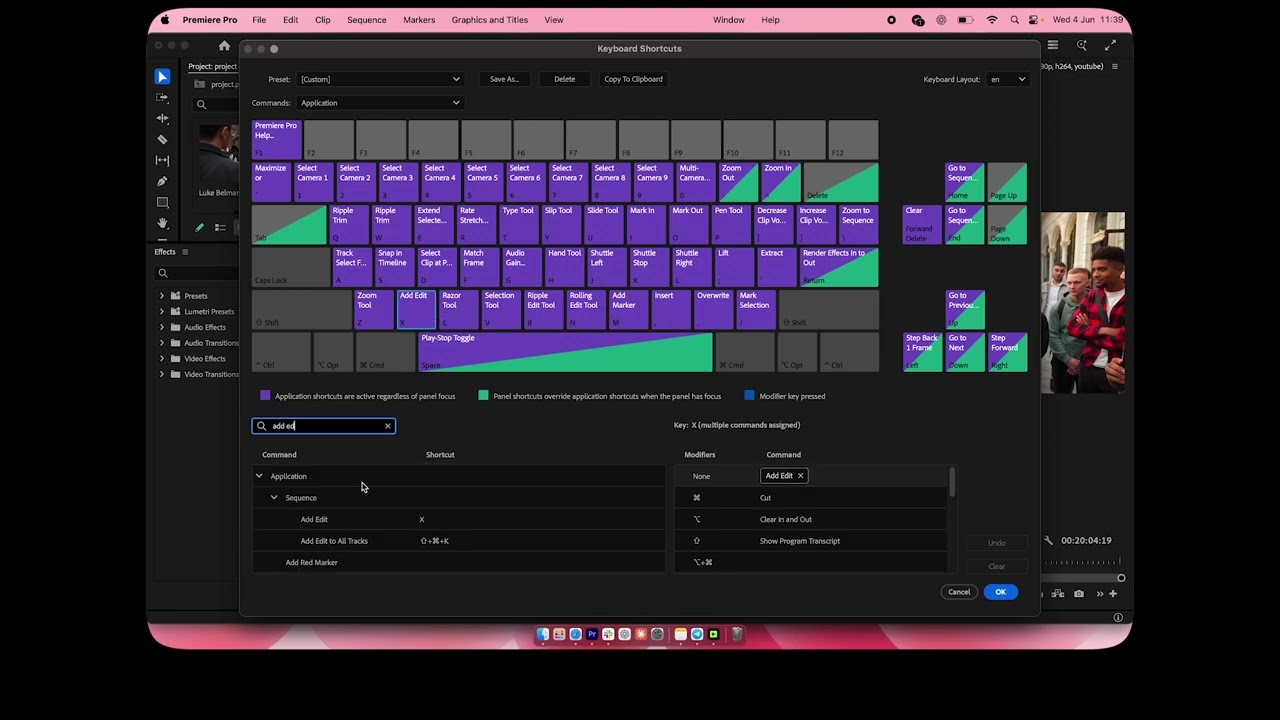This screenshot has width=1280, height=720.
Task: Go to the Home screen icon
Action: point(224,46)
